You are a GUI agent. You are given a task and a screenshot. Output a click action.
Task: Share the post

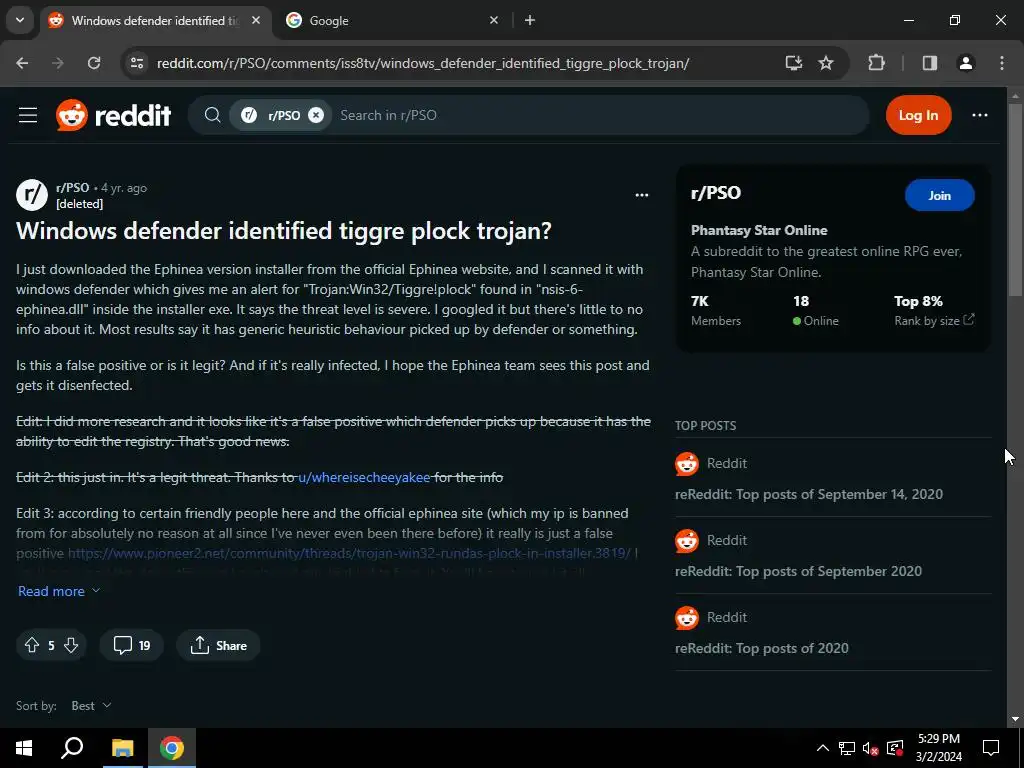218,646
